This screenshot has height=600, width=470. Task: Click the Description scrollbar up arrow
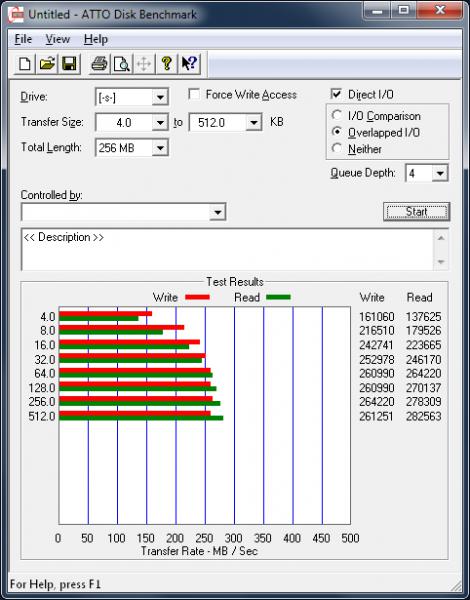click(x=441, y=238)
